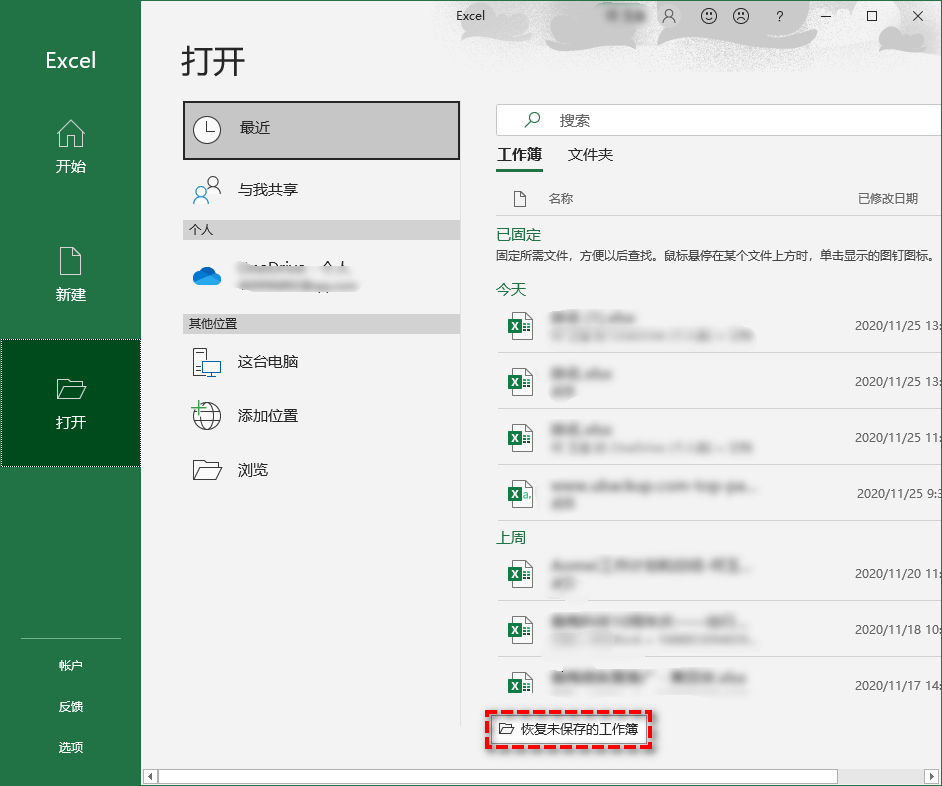This screenshot has height=786, width=942.
Task: Open the CSV file dated 2020/11/25 9
Action: (x=719, y=493)
